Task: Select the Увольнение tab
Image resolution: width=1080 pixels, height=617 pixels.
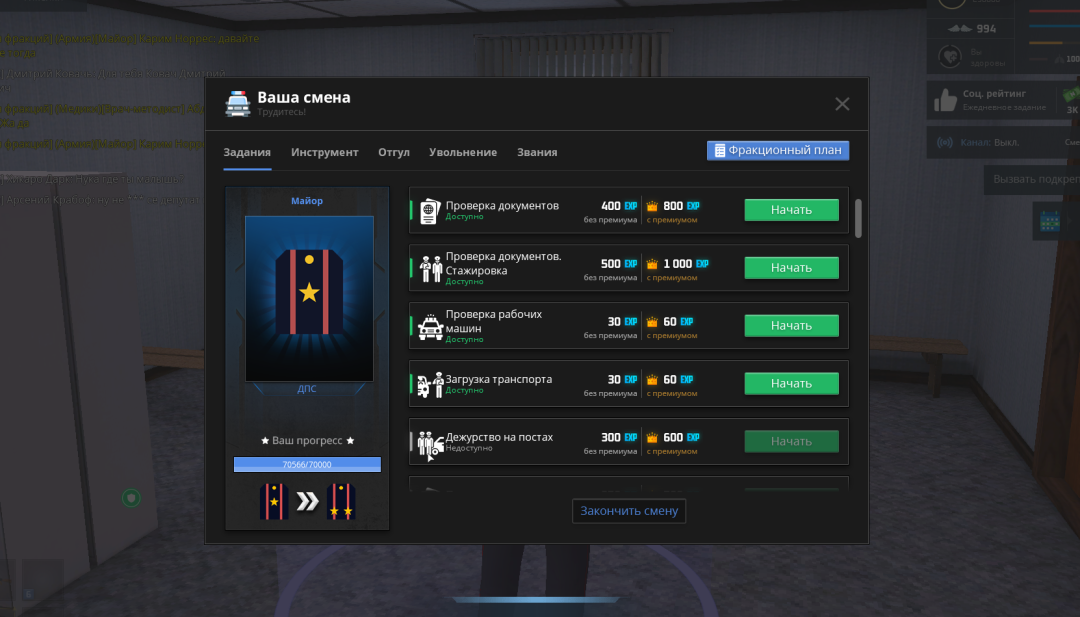Action: [463, 152]
